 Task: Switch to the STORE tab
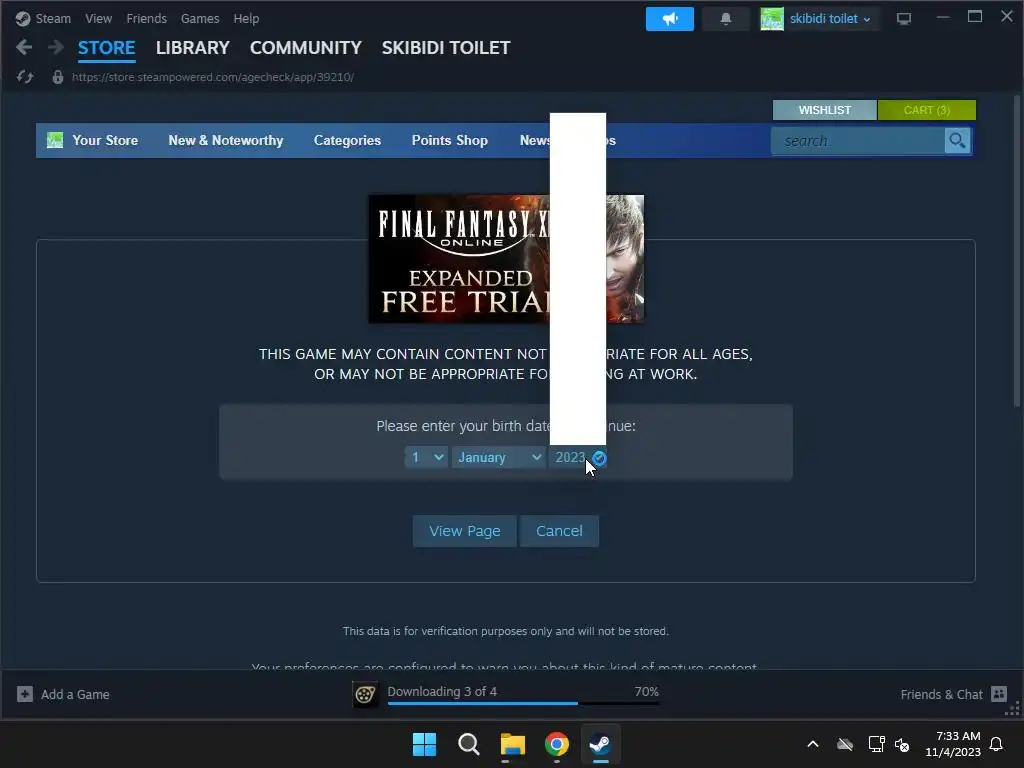click(106, 48)
